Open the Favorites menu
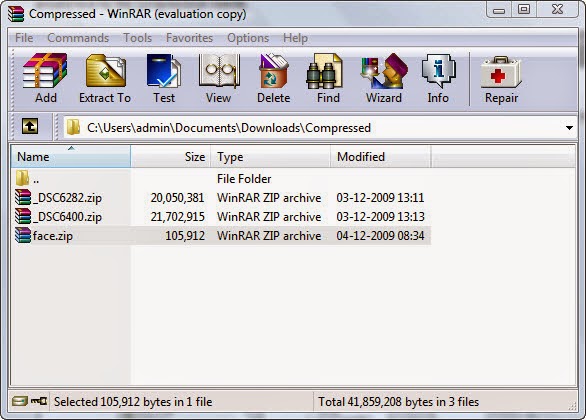Screen dimensions: 586x420 (189, 38)
